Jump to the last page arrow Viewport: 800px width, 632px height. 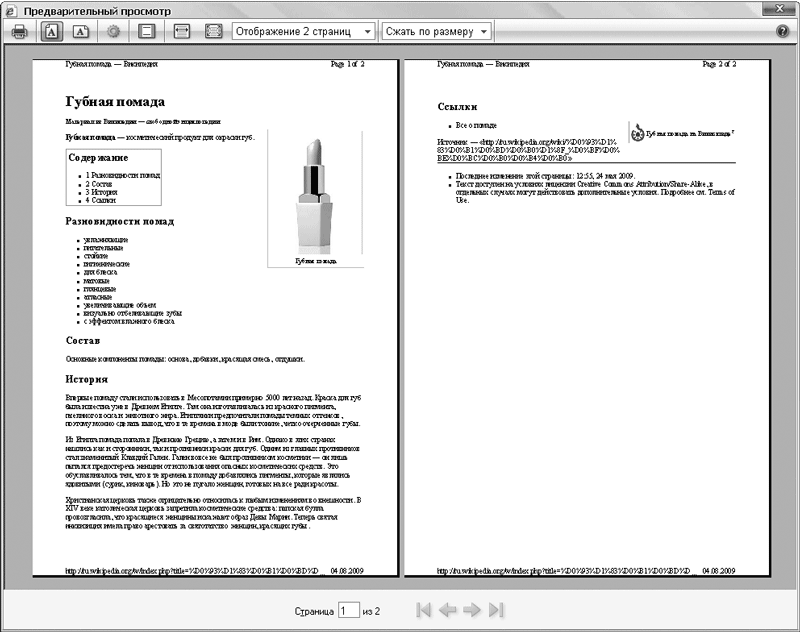(495, 610)
